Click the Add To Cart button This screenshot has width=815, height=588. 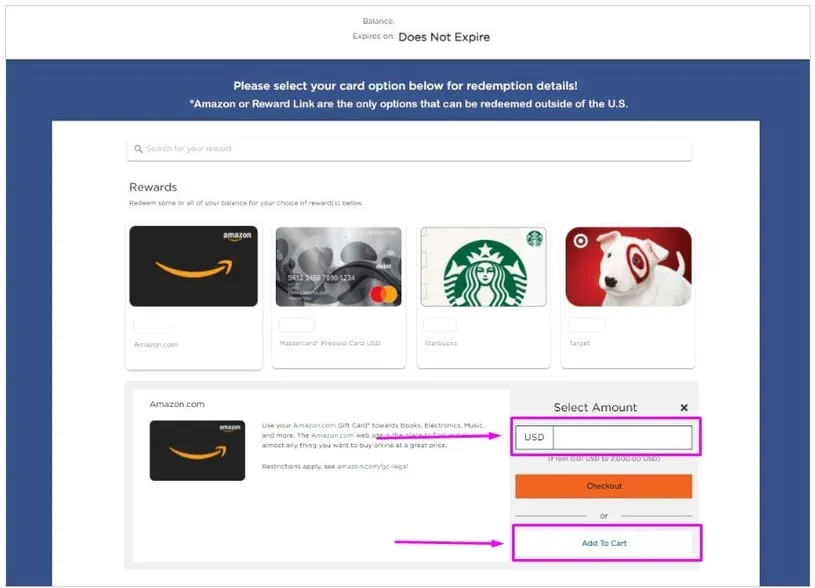point(604,543)
